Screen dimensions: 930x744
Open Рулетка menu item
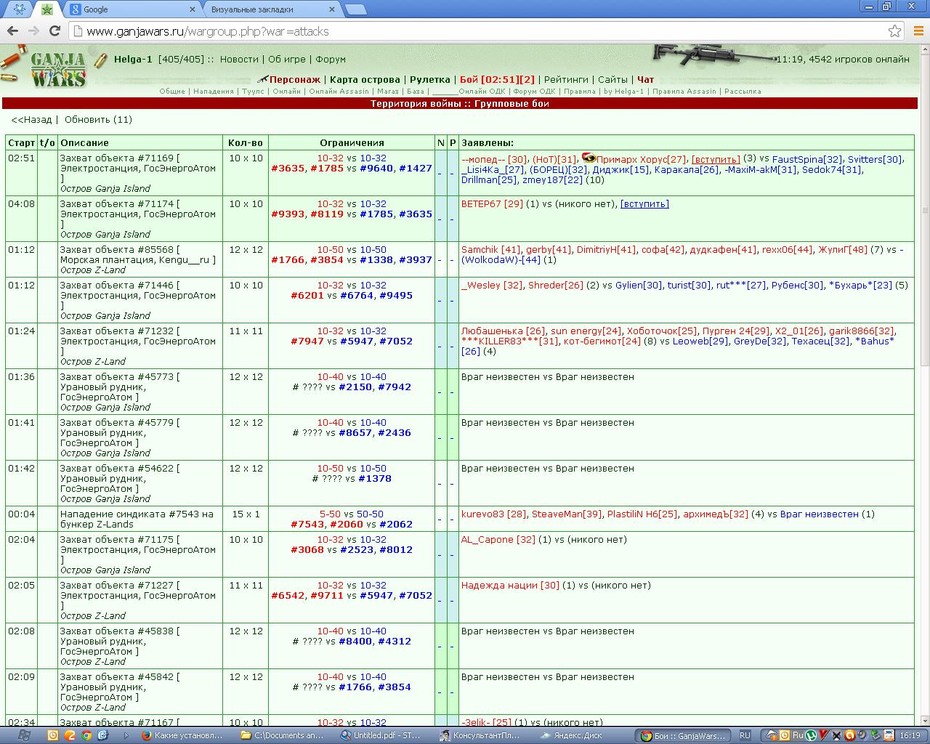click(x=430, y=80)
